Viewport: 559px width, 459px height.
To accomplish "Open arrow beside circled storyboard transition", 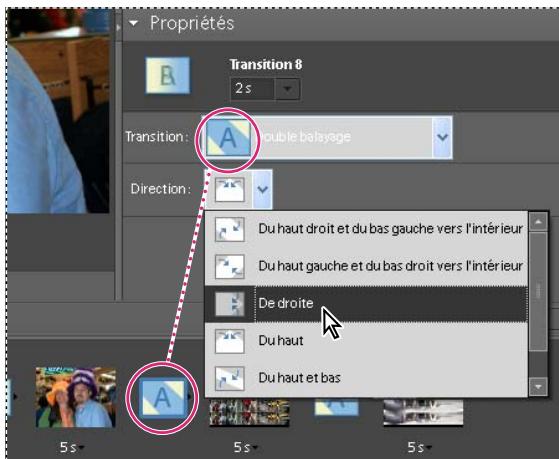I will point(190,397).
